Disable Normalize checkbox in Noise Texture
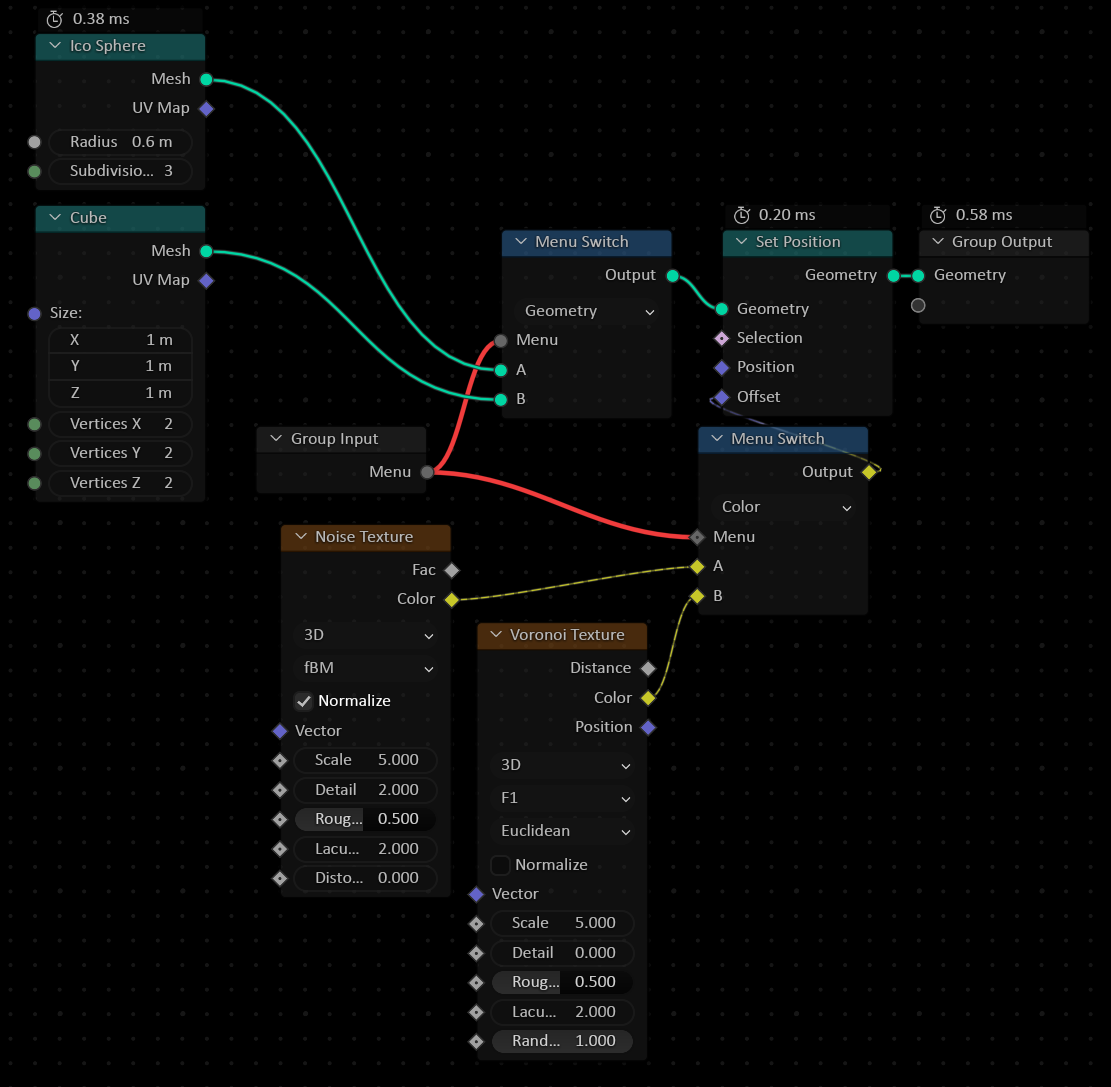The width and height of the screenshot is (1111, 1087). (x=304, y=701)
